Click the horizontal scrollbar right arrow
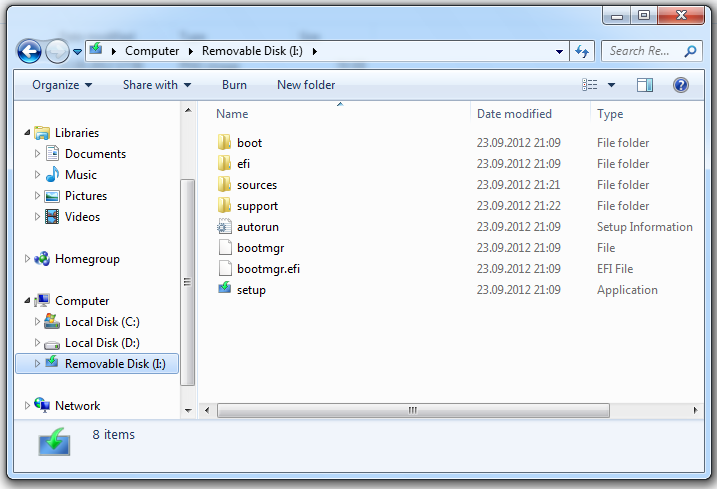 click(x=695, y=410)
